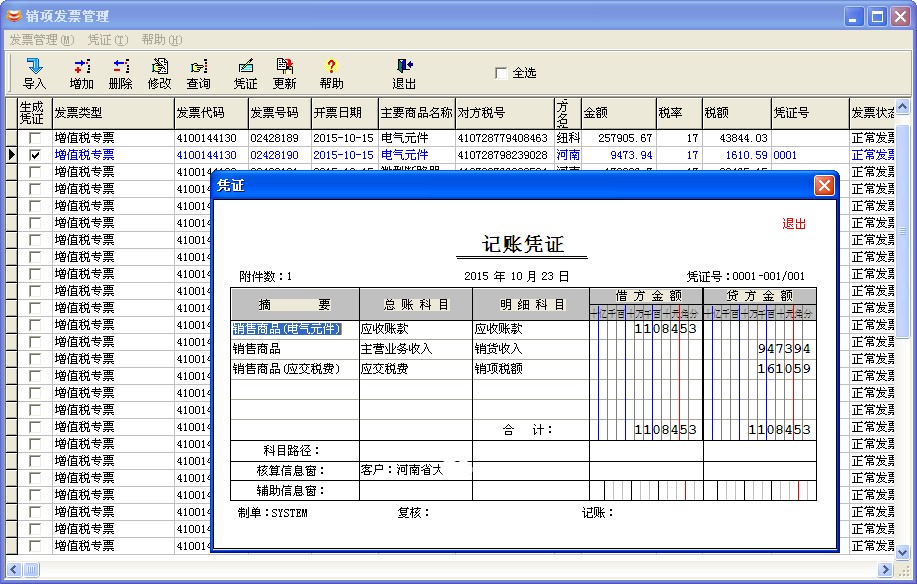This screenshot has width=917, height=584.
Task: Click voucher number 0001 in selected row
Action: tap(810, 155)
